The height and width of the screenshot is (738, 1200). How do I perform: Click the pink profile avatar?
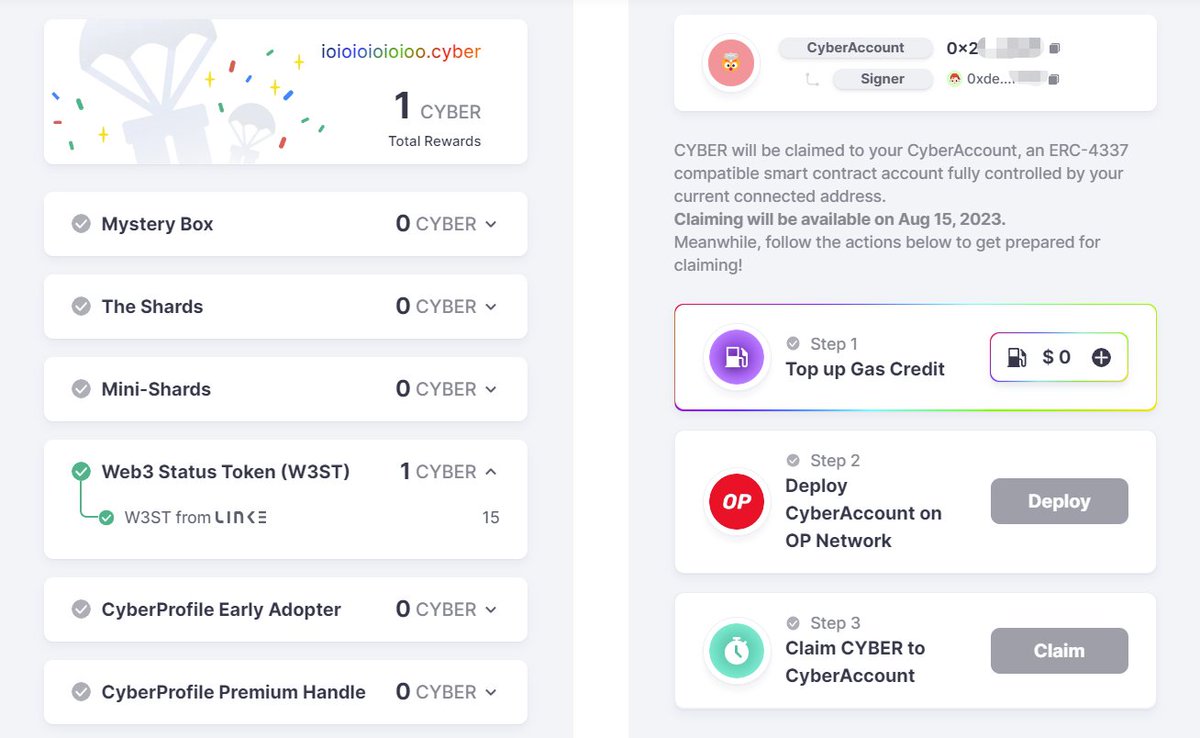click(x=731, y=63)
